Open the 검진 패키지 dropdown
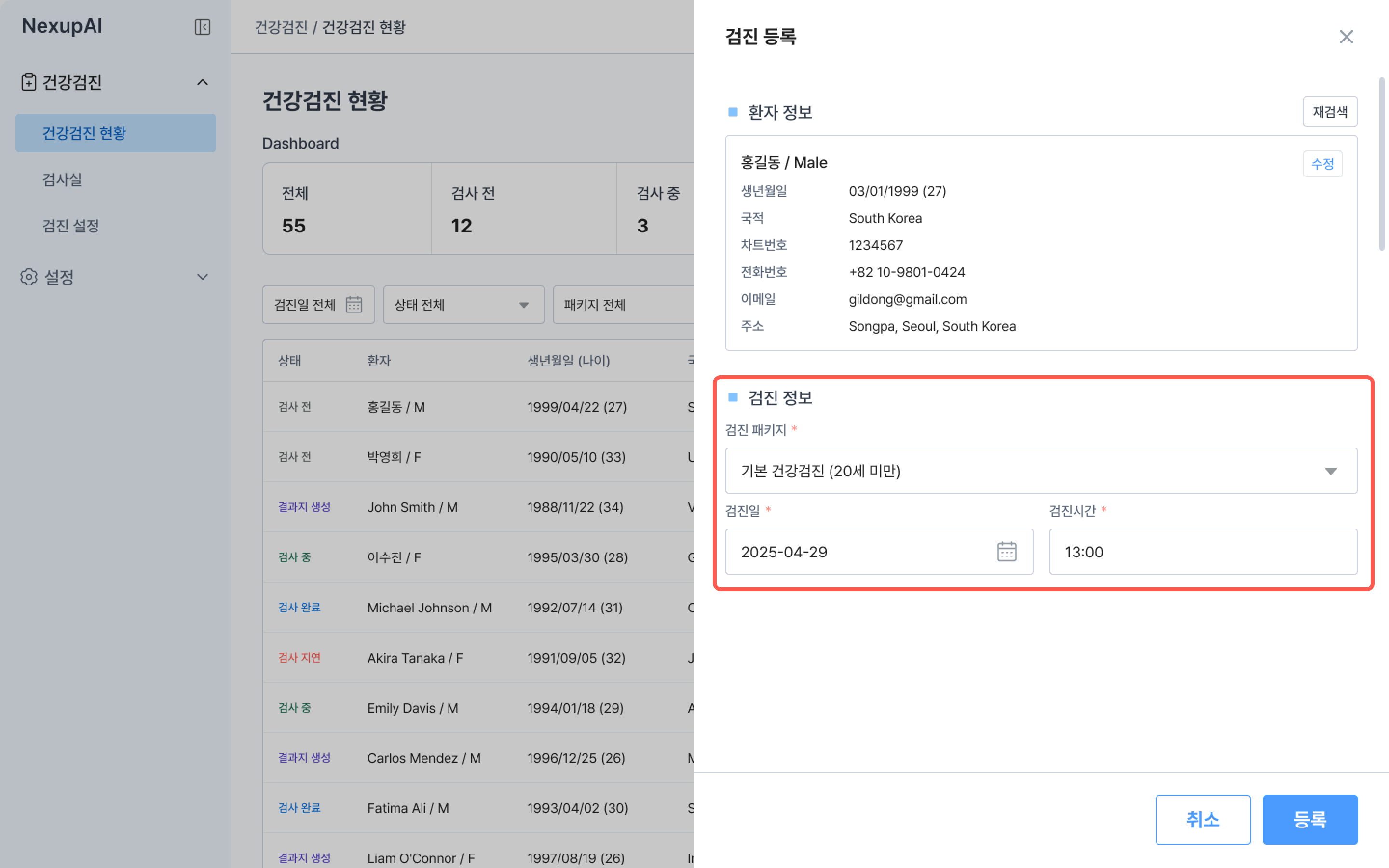Image resolution: width=1389 pixels, height=868 pixels. tap(1041, 471)
